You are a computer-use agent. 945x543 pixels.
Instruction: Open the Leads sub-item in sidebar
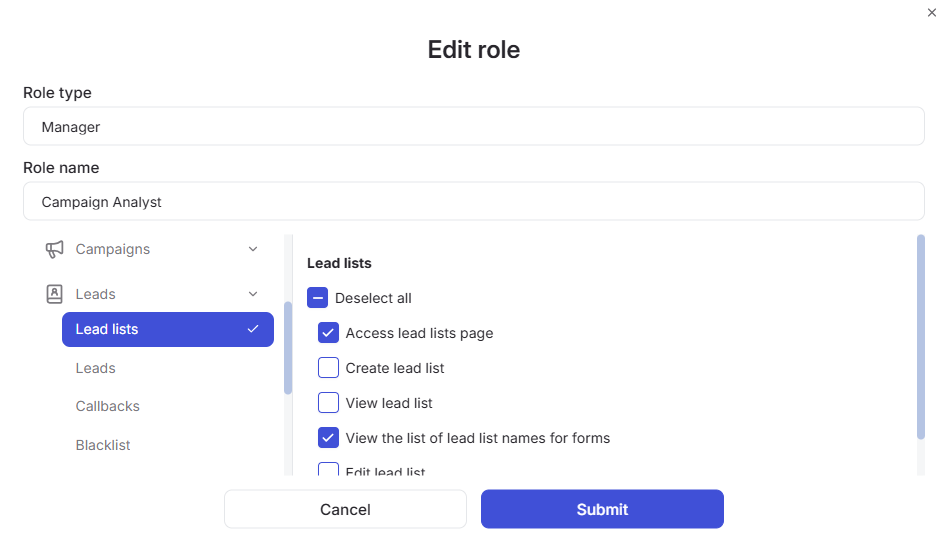tap(95, 368)
